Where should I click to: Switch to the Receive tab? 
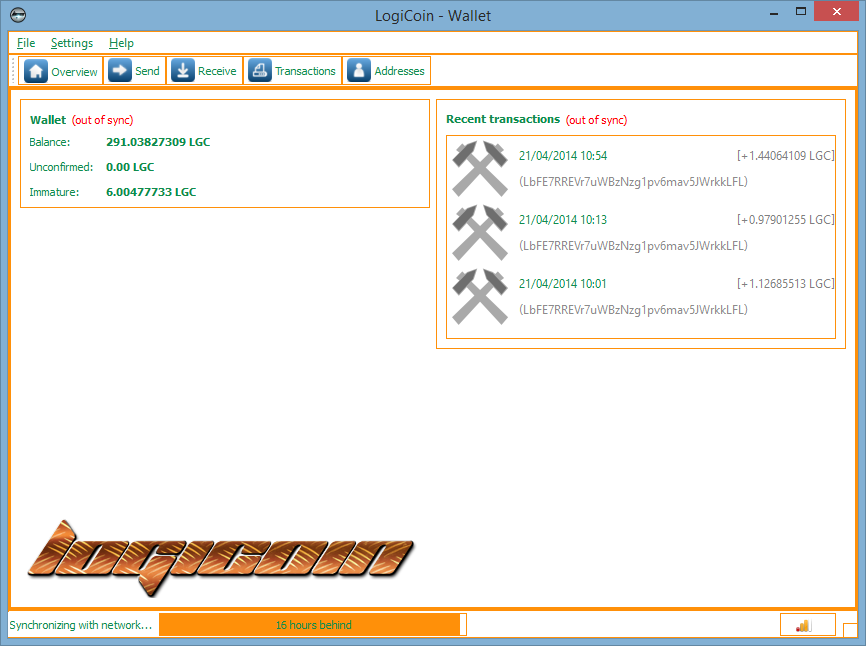(204, 71)
